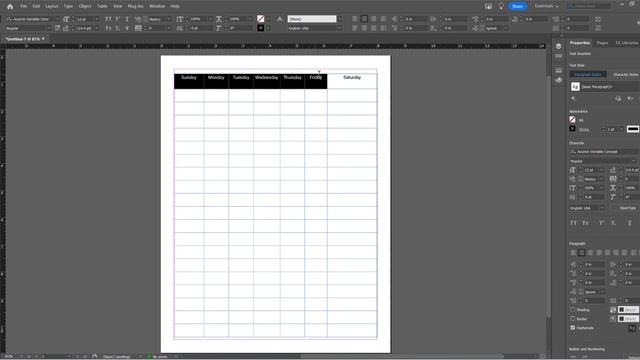
Task: Open the kerning Metrics dropdown in Control bar
Action: pos(169,19)
